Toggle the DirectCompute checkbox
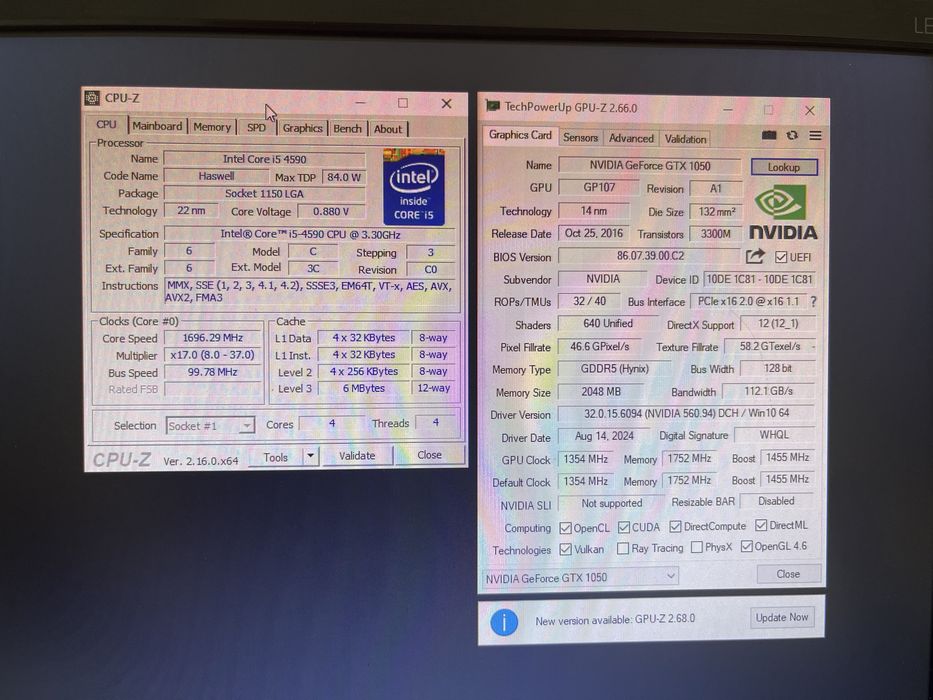Viewport: 933px width, 700px height. (x=675, y=527)
